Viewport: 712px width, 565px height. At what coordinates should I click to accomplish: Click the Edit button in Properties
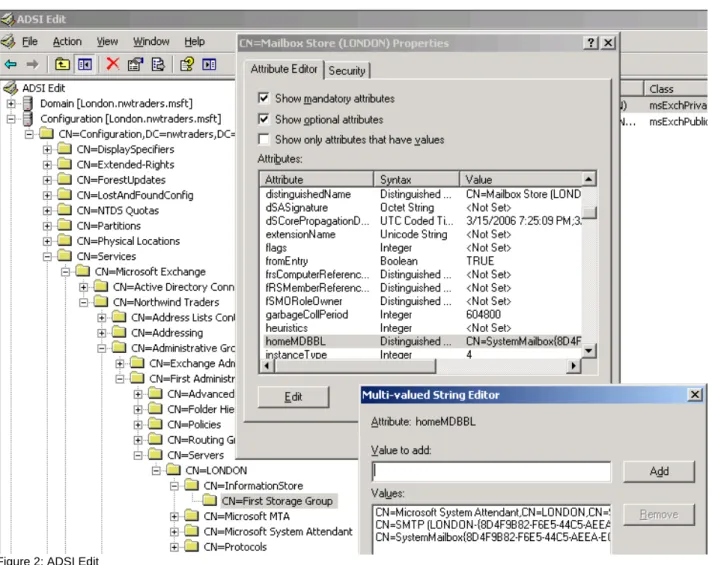pyautogui.click(x=293, y=396)
